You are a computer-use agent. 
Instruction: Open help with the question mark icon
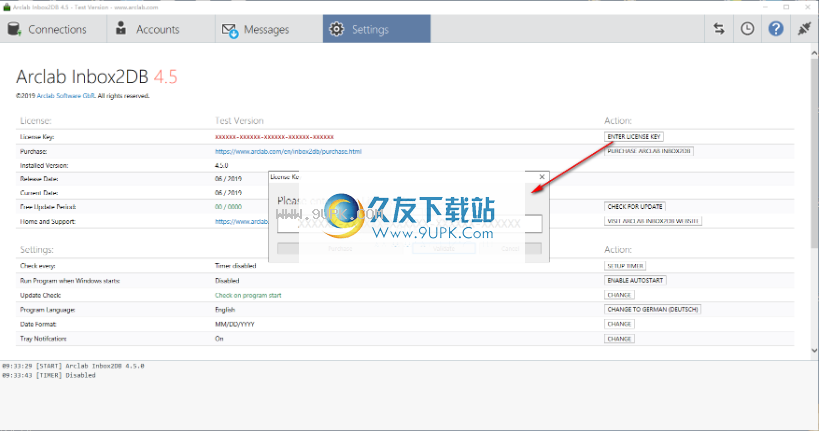tap(776, 29)
